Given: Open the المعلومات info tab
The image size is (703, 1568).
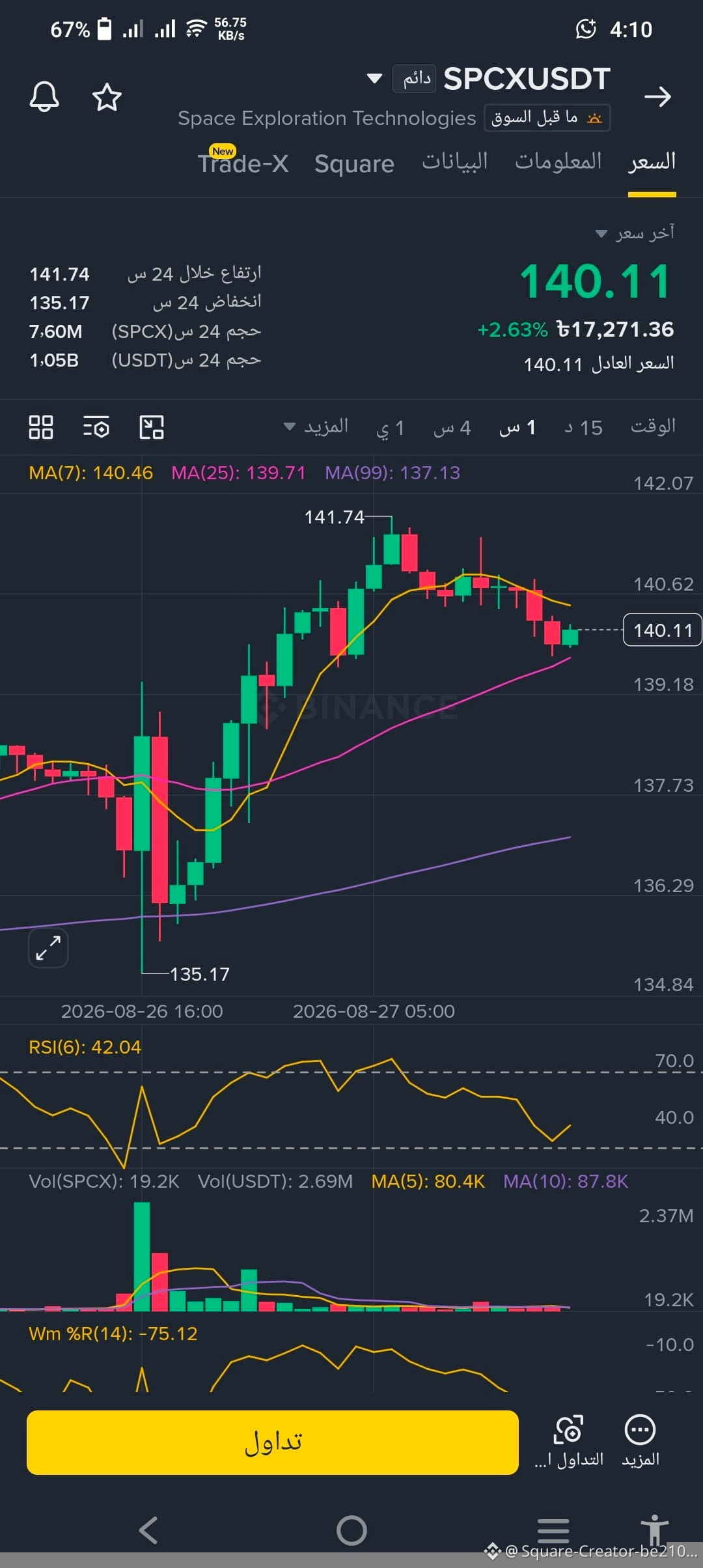Looking at the screenshot, I should tap(558, 162).
